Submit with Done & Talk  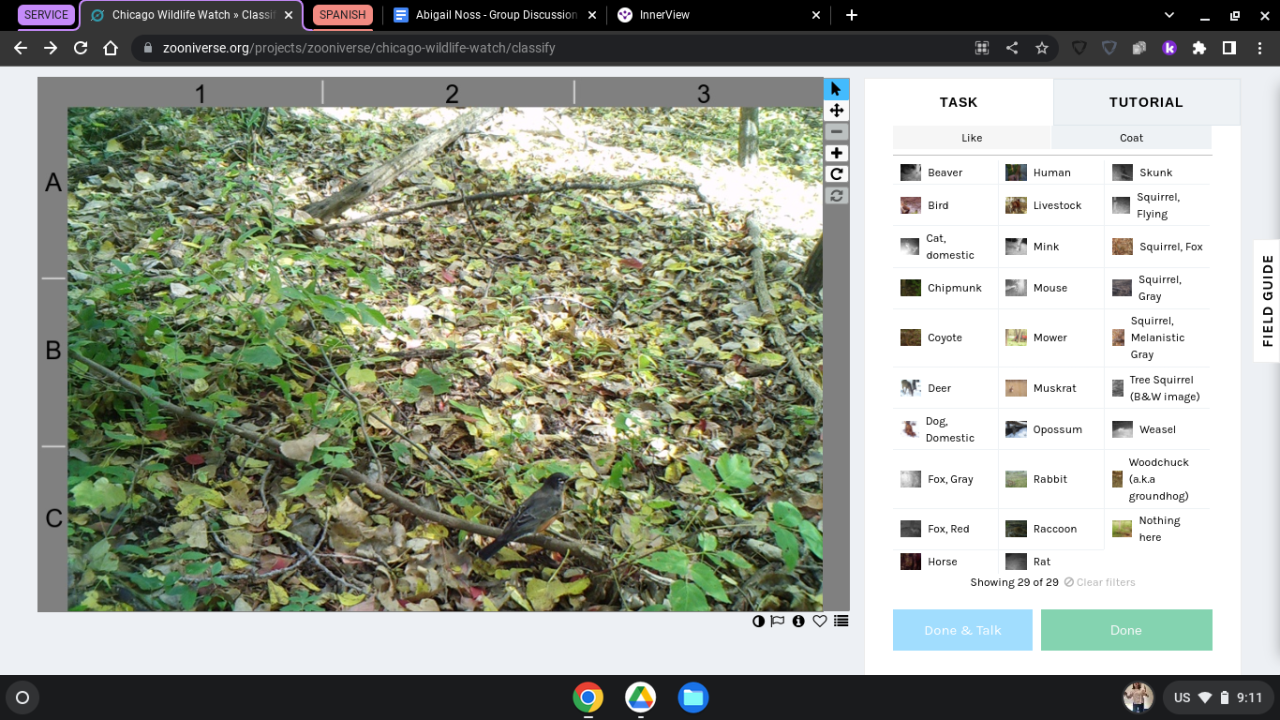click(962, 630)
